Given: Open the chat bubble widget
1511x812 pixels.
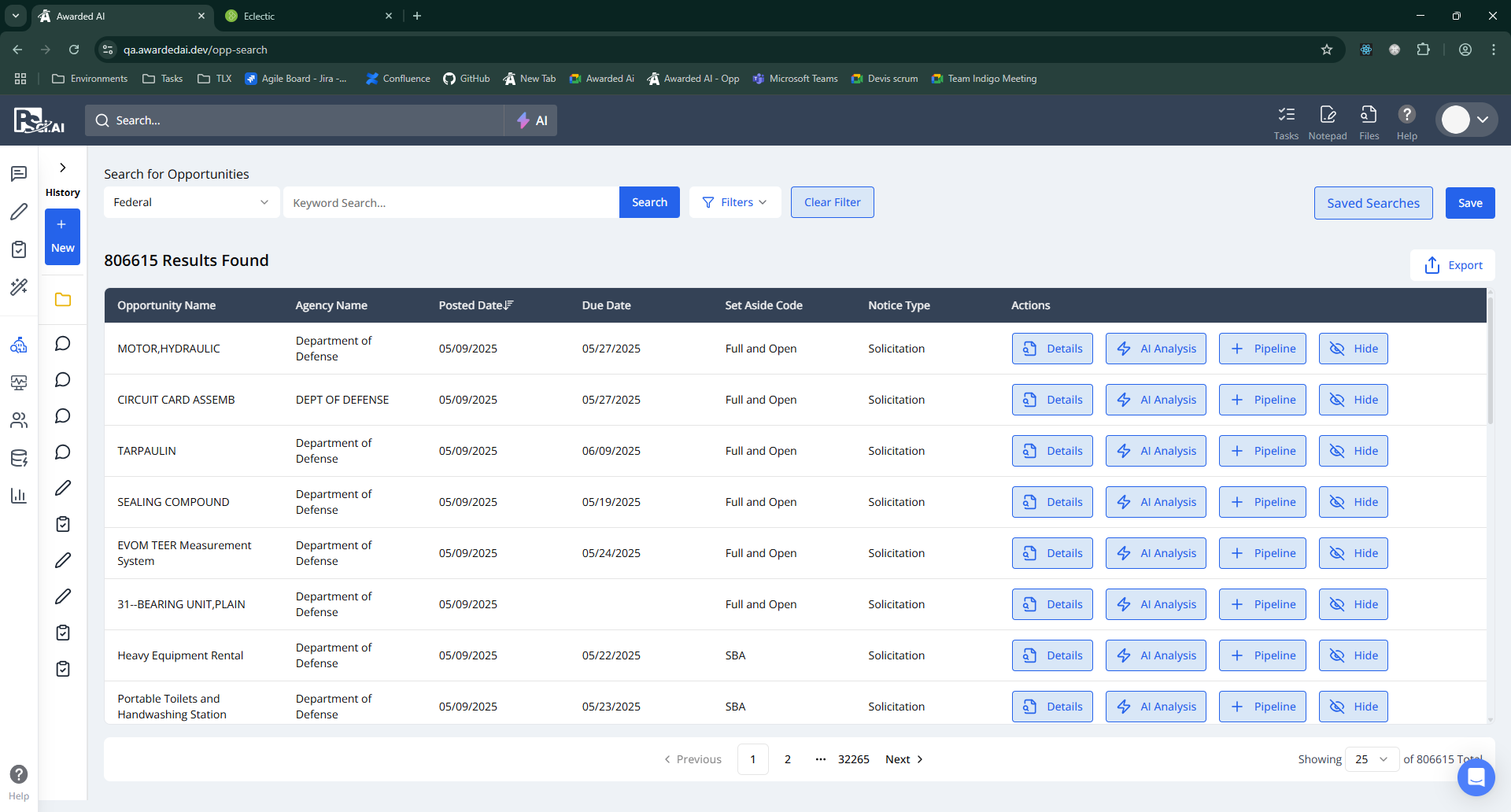Looking at the screenshot, I should pos(1476,777).
